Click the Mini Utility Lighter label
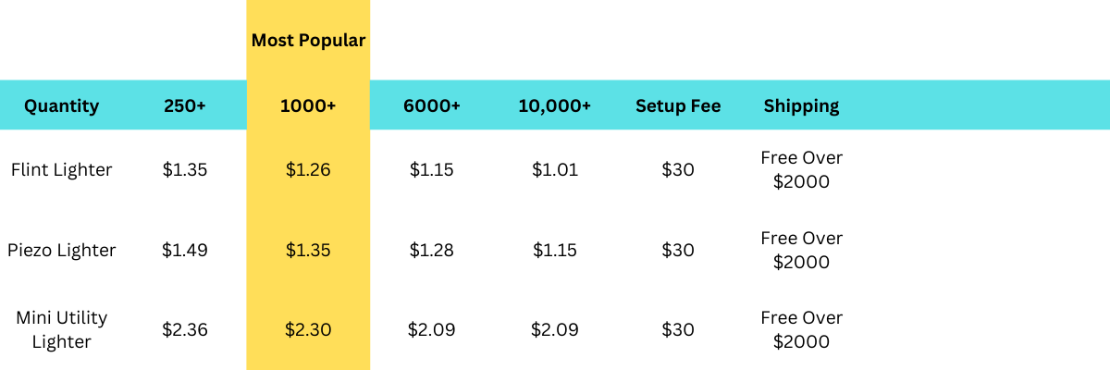This screenshot has height=370, width=1110. [62, 330]
